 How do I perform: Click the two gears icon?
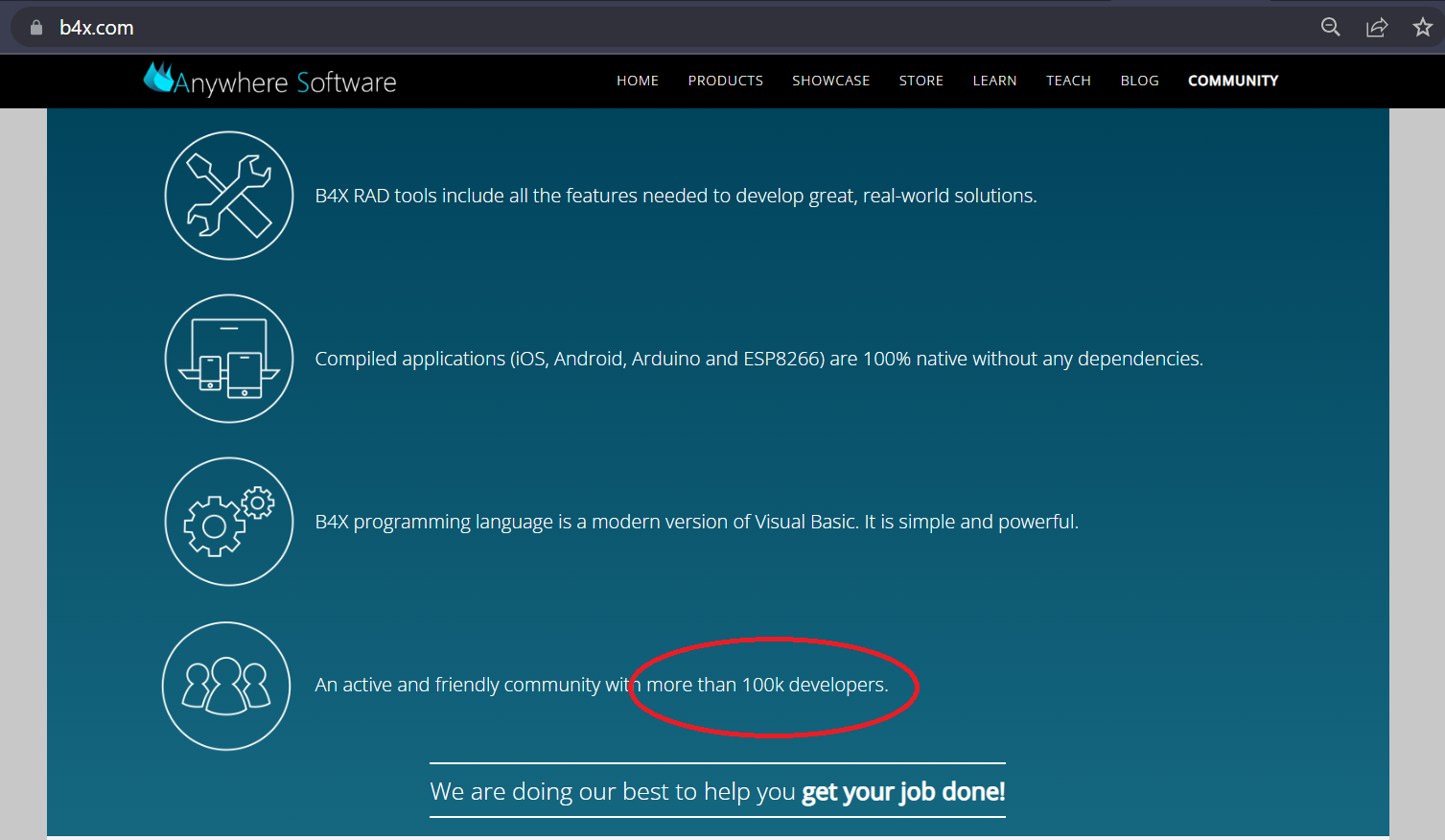[229, 522]
